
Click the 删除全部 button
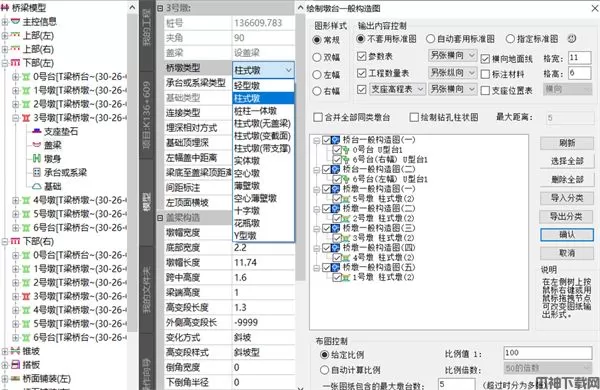[x=567, y=179]
